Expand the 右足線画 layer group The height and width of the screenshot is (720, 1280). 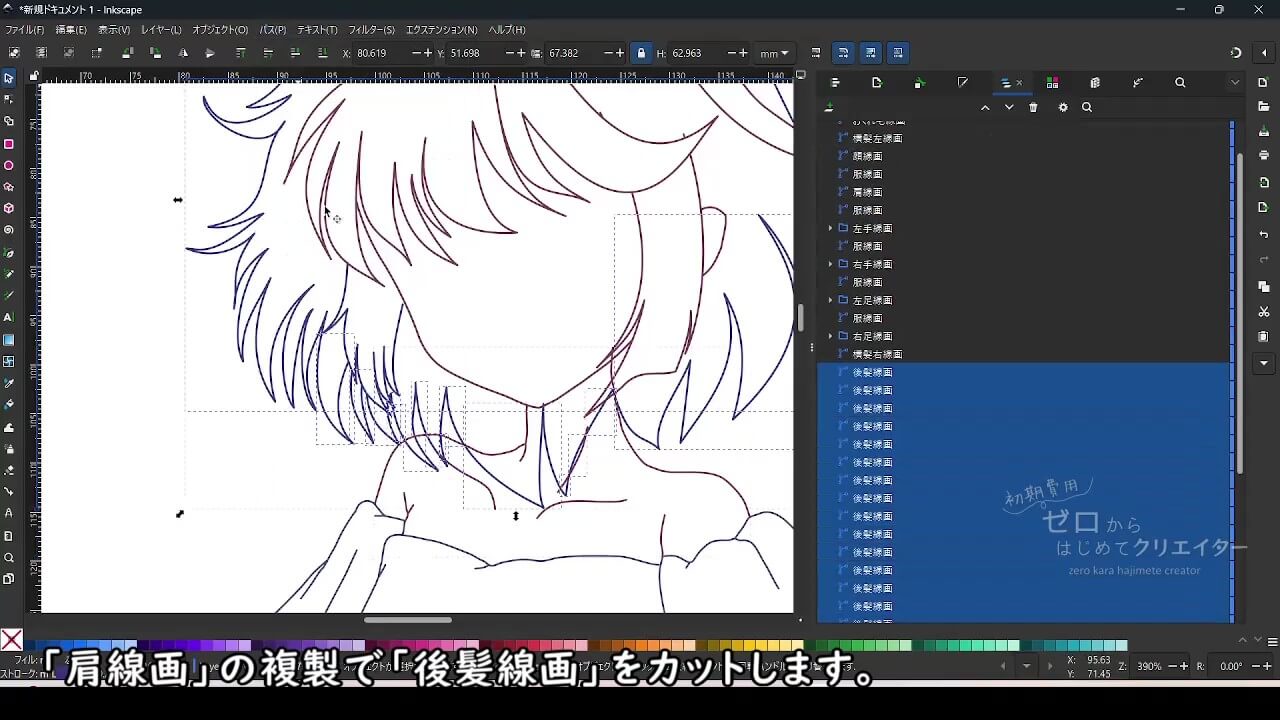pos(830,337)
